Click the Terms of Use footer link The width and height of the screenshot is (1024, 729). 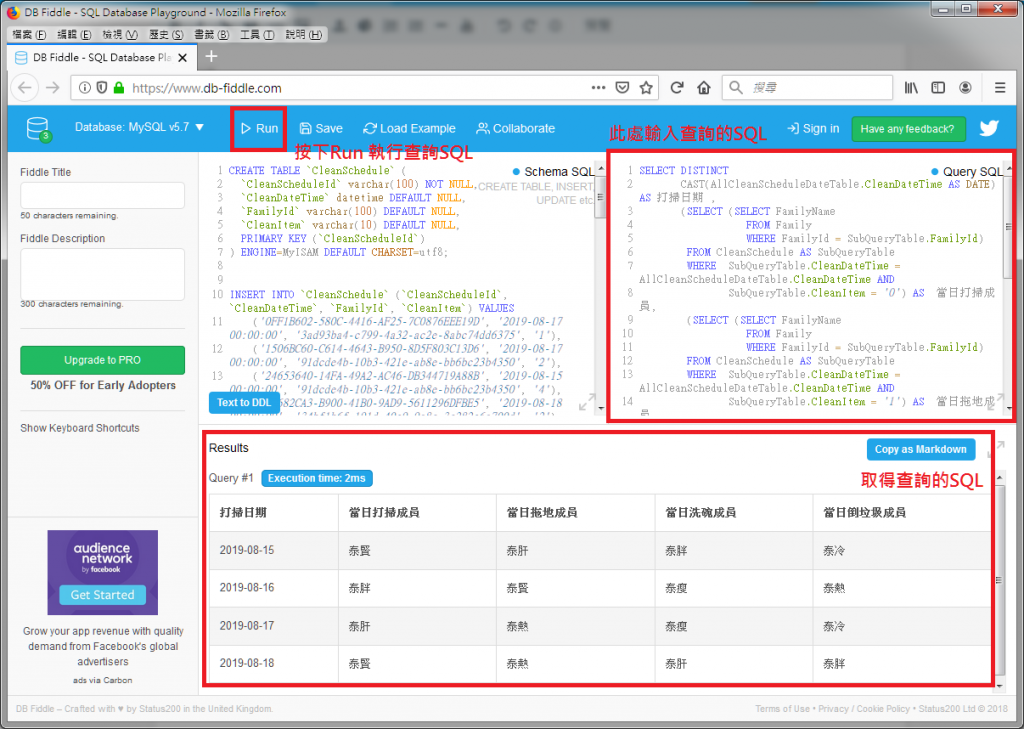click(x=782, y=709)
